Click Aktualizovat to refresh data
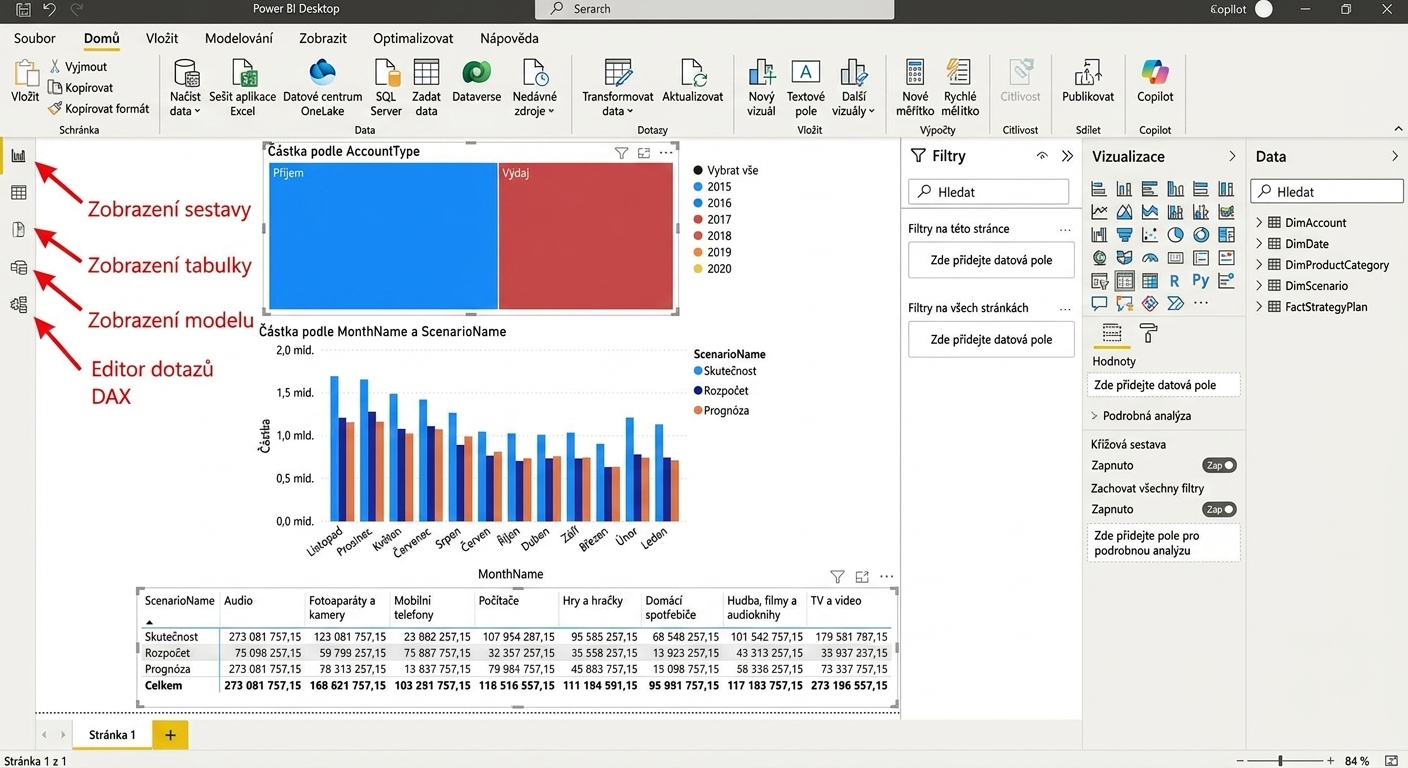The width and height of the screenshot is (1408, 768). (693, 81)
